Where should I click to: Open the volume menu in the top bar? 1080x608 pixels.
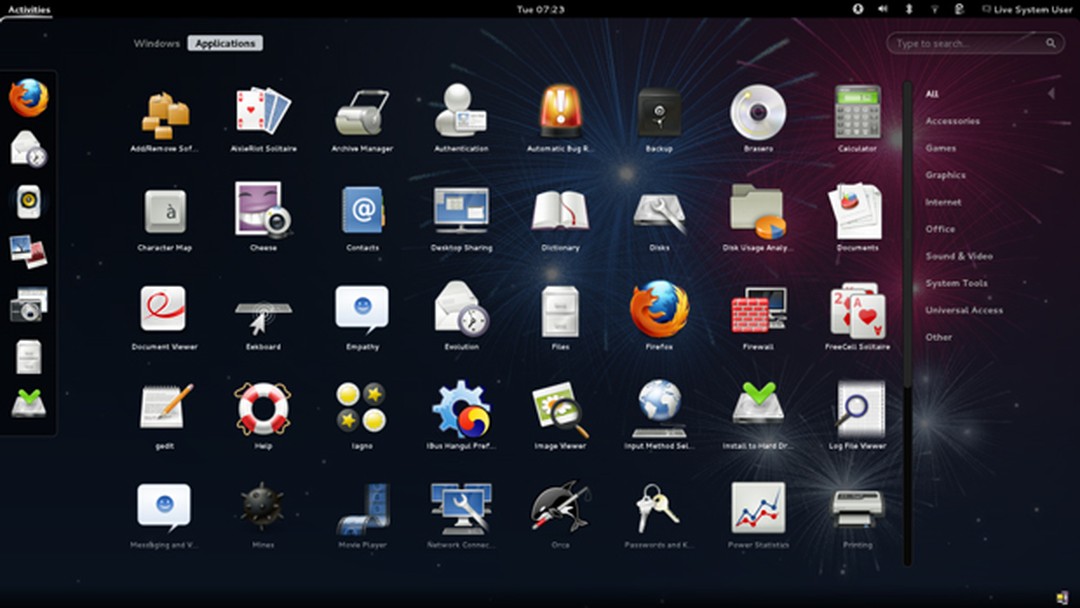point(881,8)
